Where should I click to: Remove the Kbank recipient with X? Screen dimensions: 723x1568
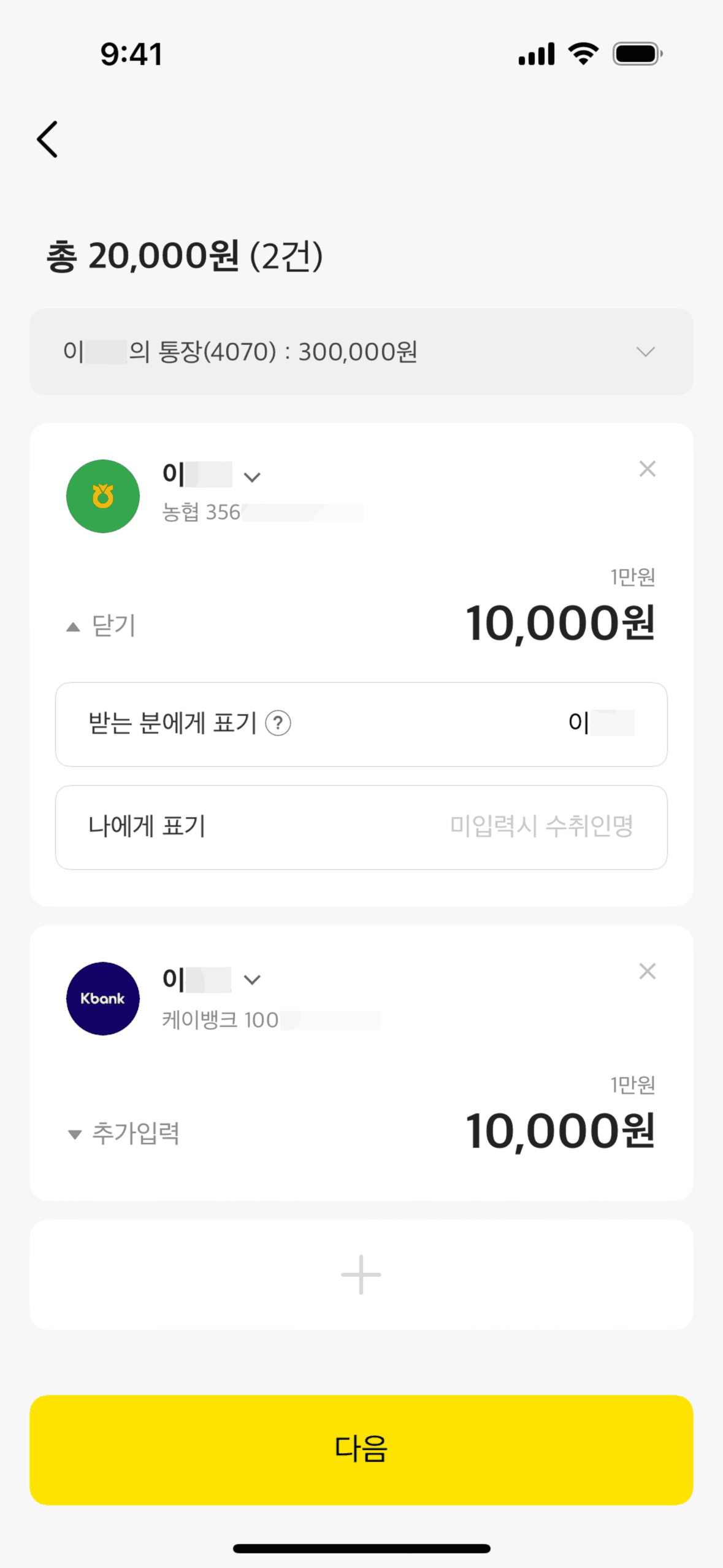click(647, 971)
